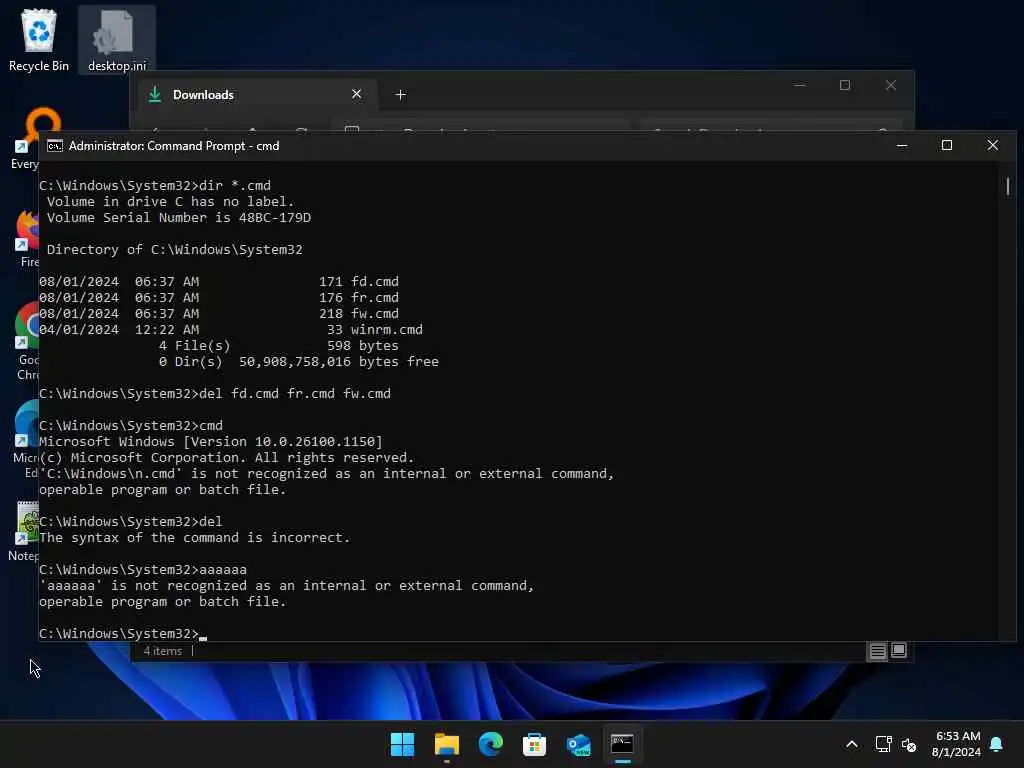Open Microsoft Store from the taskbar

point(534,744)
